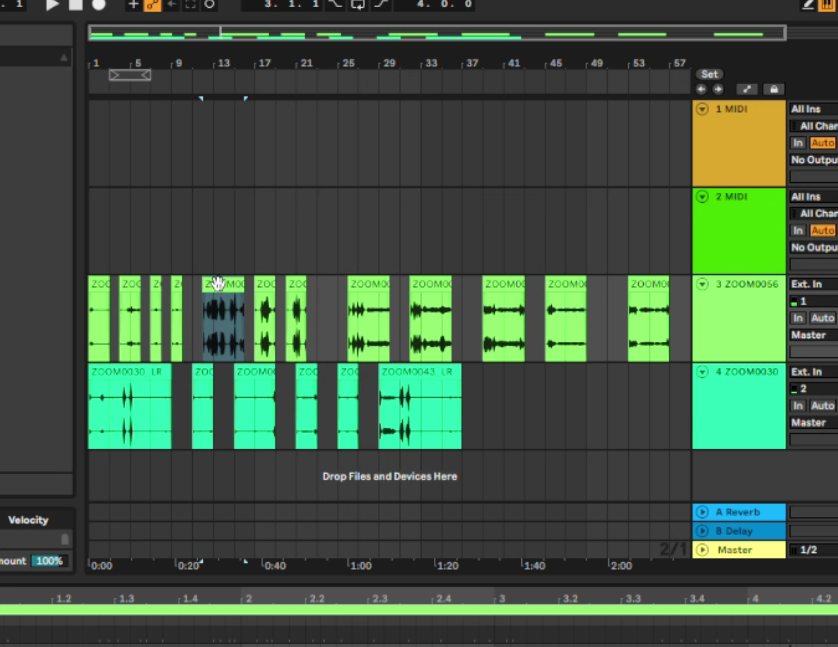Open Ext. In input dropdown on 4 ZOOM0030

812,372
